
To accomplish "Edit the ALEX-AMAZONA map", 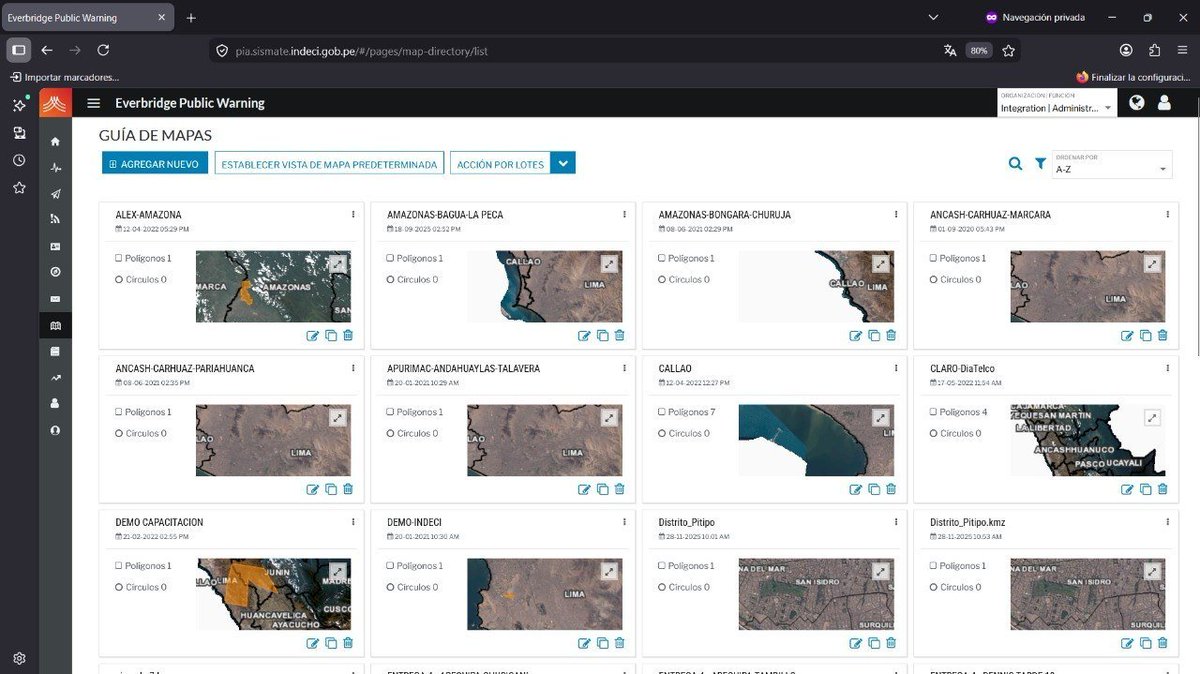I will 313,336.
